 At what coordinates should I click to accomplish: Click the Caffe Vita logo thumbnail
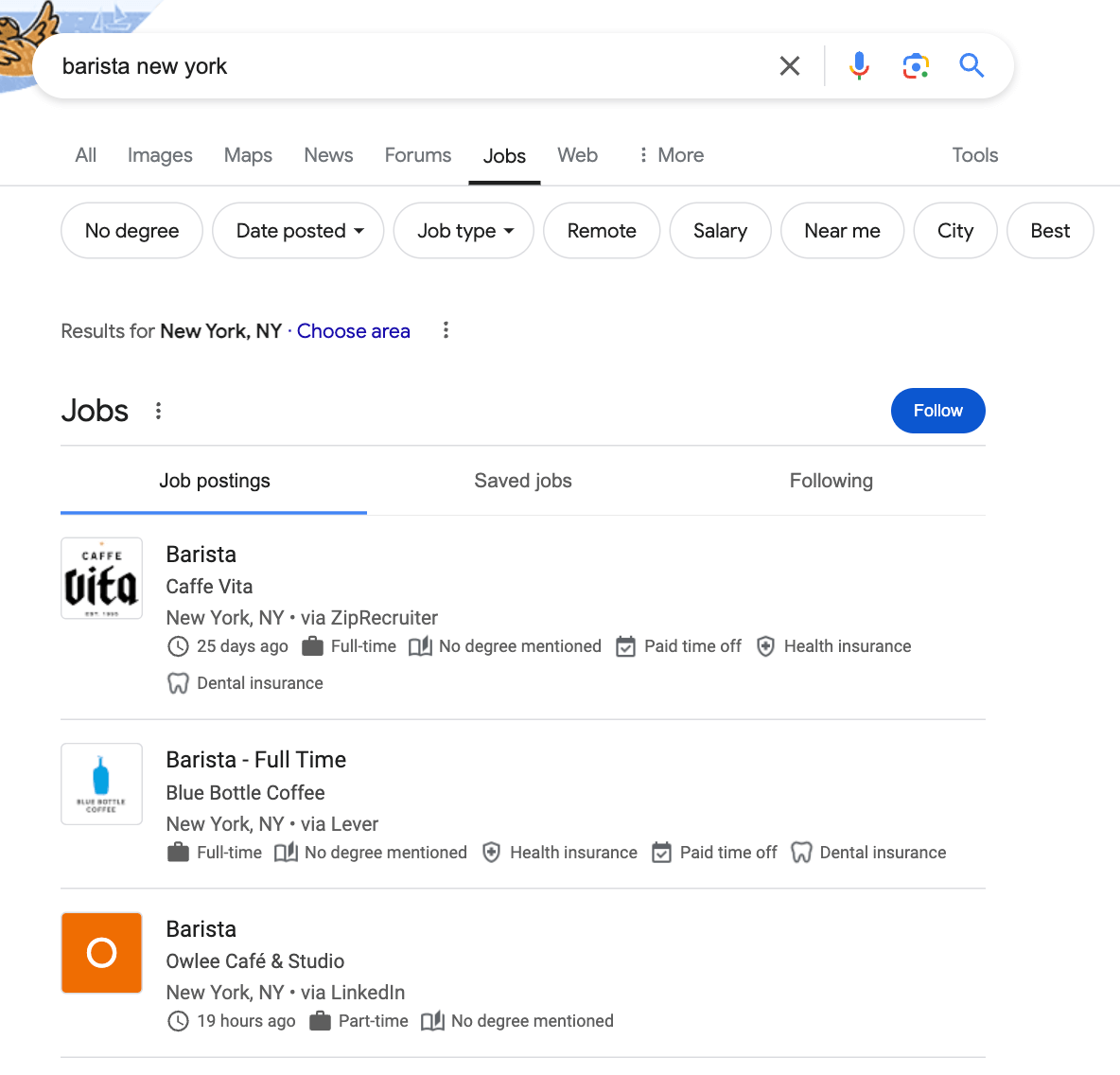click(101, 578)
